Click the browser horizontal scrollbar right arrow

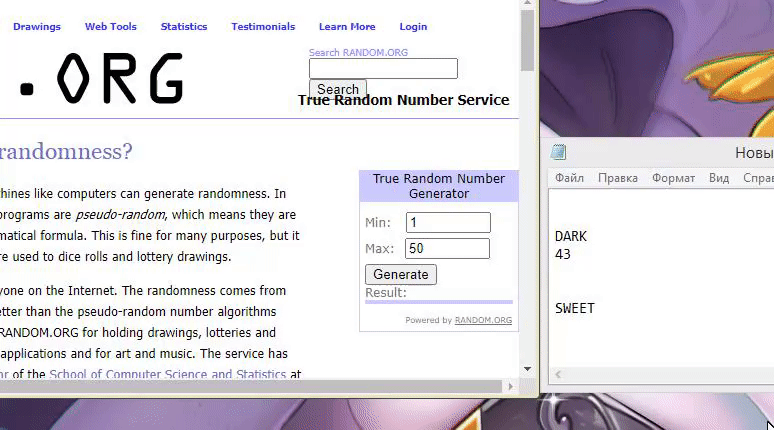tap(510, 387)
